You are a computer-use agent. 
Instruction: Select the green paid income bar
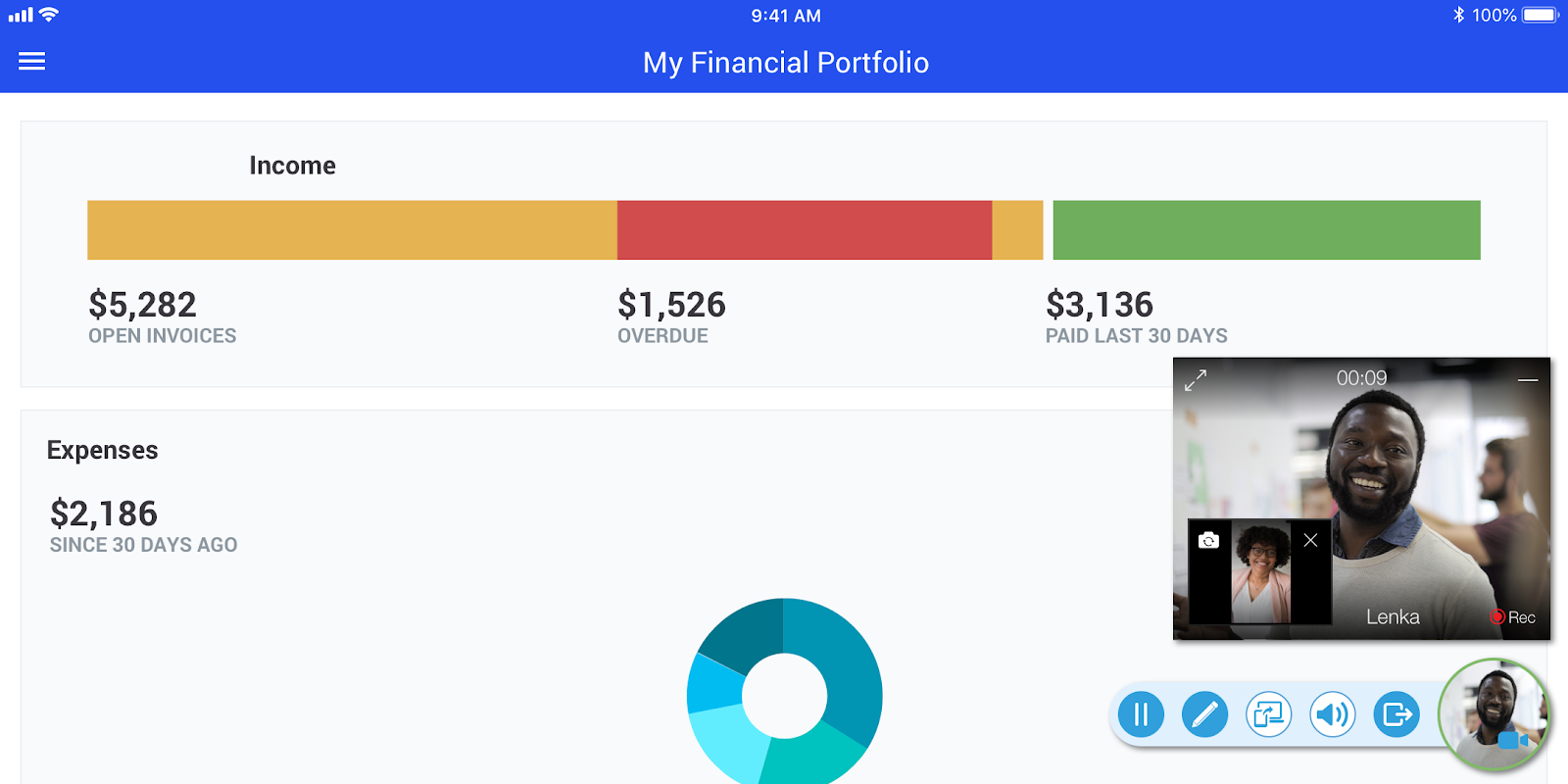(x=1266, y=230)
